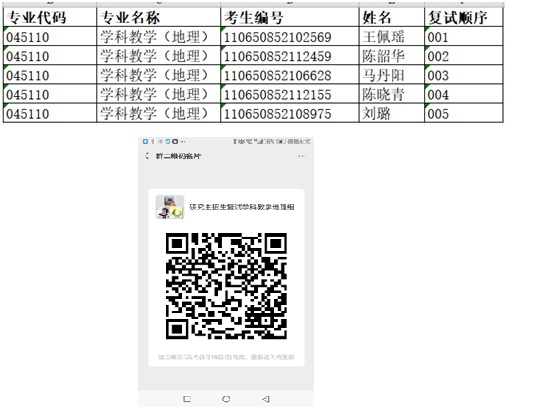The image size is (556, 417).
Task: Tap the Android home circle icon
Action: (x=226, y=399)
